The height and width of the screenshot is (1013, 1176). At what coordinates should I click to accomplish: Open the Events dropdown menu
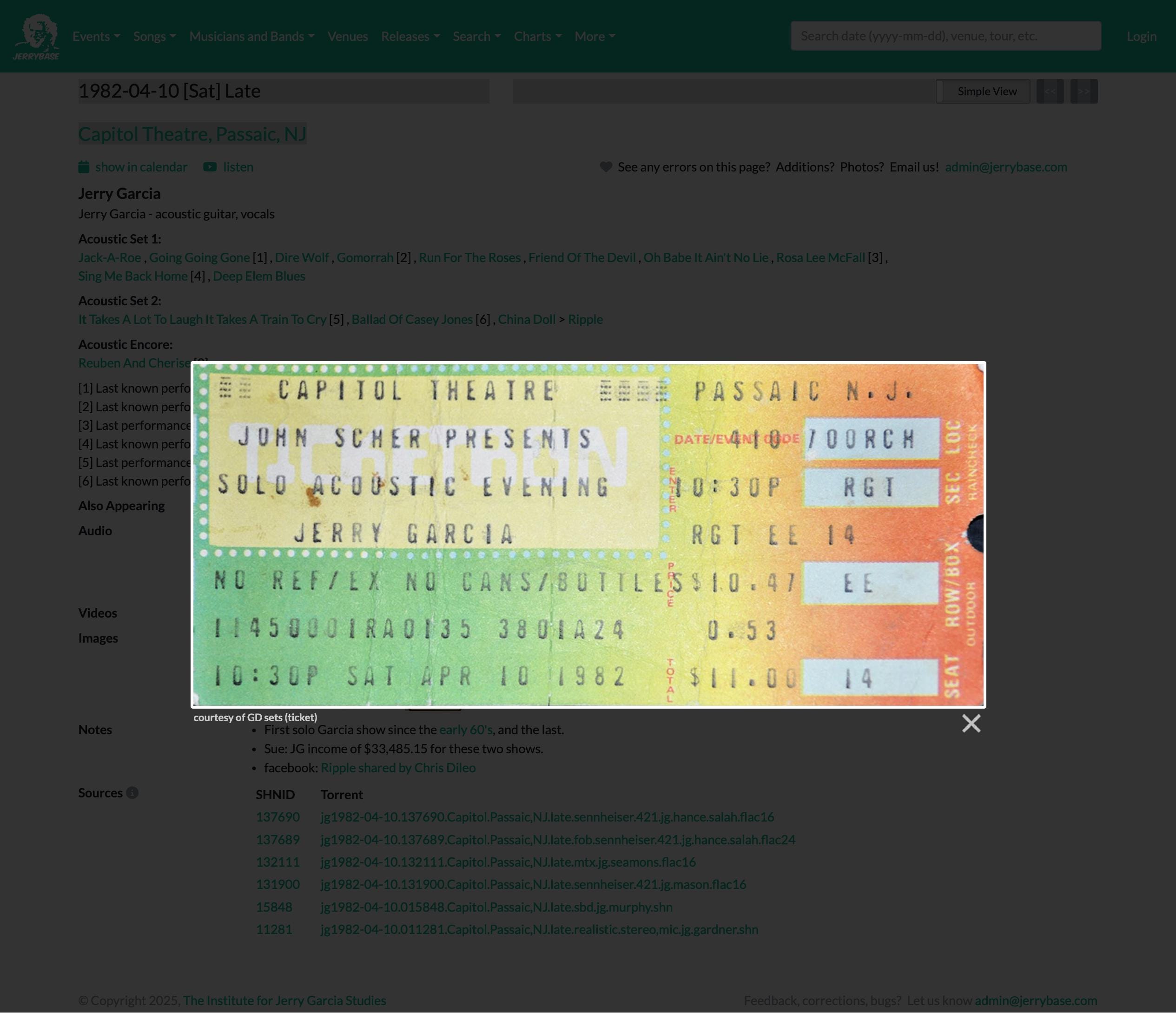point(96,36)
